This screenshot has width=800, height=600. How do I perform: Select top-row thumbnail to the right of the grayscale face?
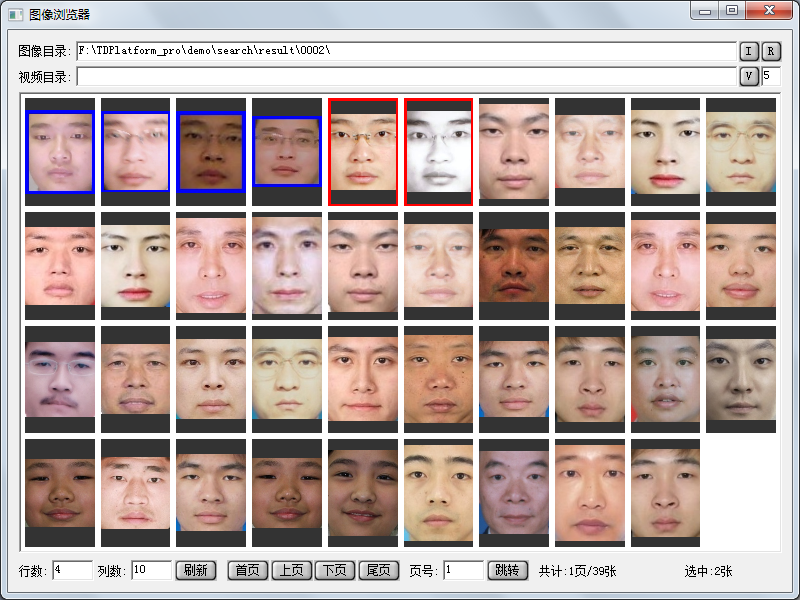click(x=514, y=152)
